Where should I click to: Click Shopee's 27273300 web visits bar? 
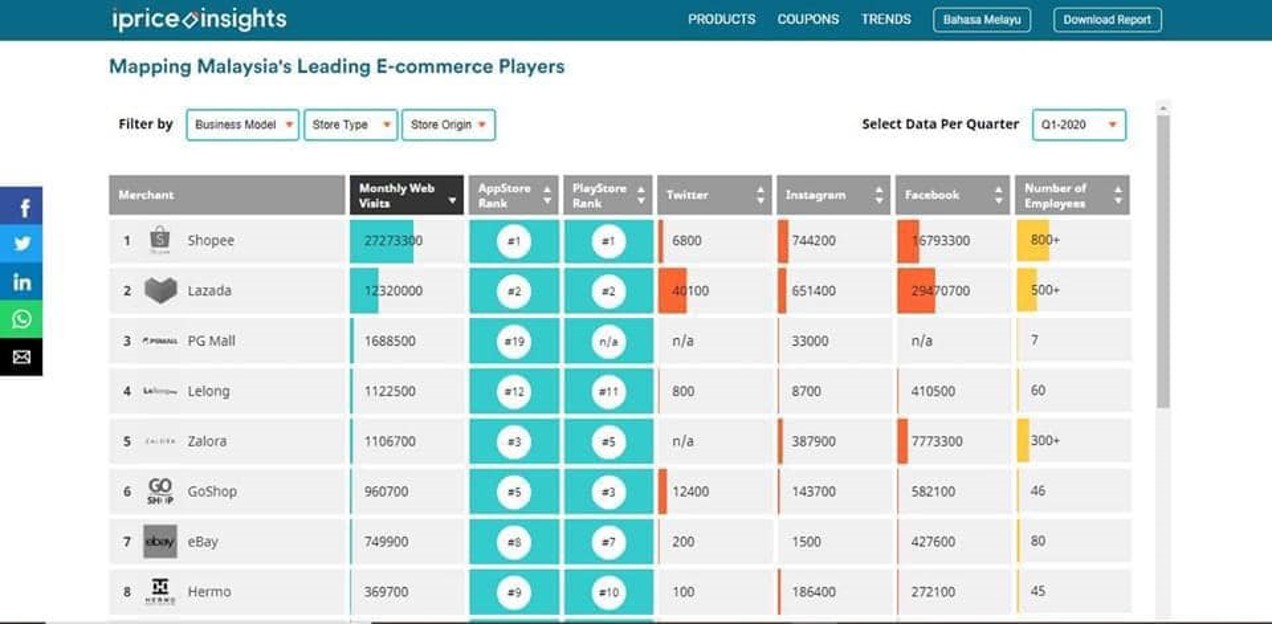point(382,241)
